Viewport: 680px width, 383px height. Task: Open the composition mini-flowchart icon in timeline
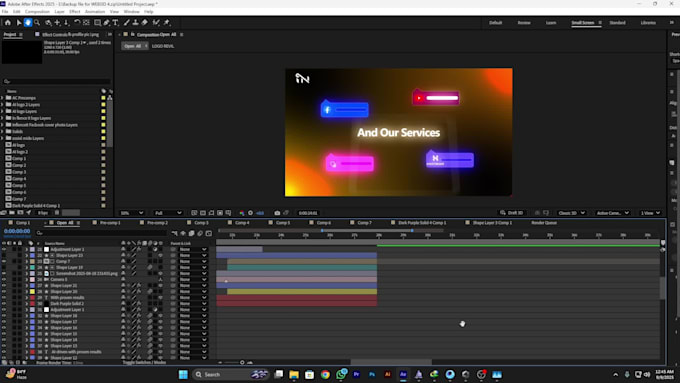[x=174, y=233]
